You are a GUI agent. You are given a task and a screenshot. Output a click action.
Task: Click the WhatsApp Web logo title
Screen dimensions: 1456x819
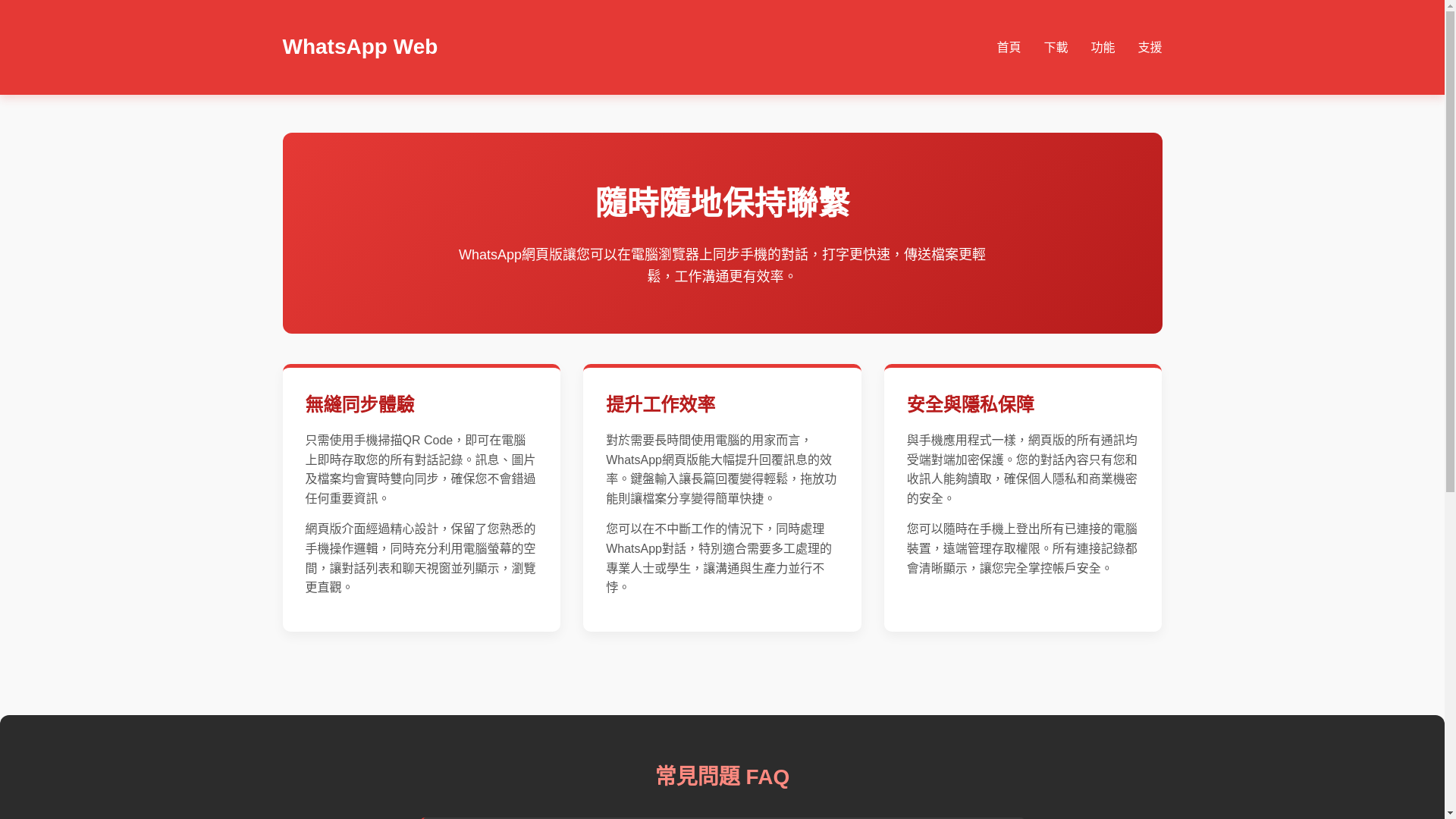coord(359,47)
